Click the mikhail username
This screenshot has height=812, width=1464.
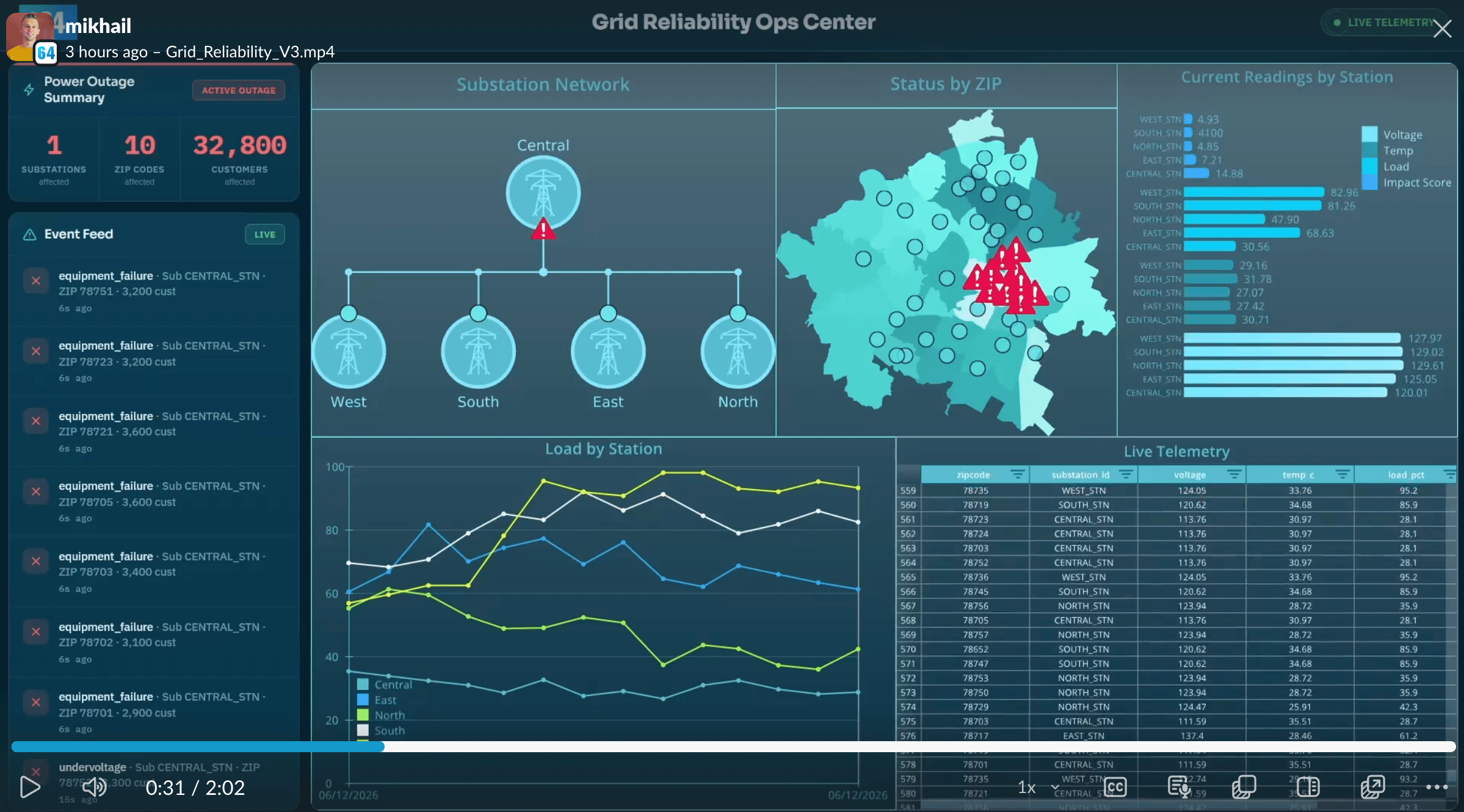click(98, 26)
